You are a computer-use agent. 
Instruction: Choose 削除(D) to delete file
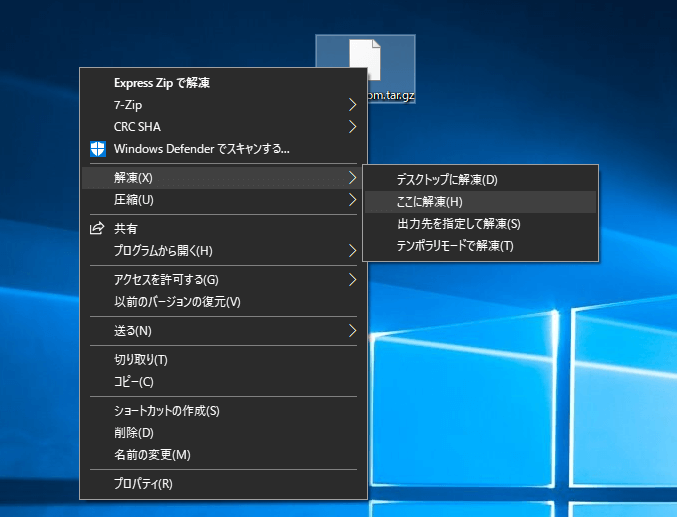tap(224, 433)
